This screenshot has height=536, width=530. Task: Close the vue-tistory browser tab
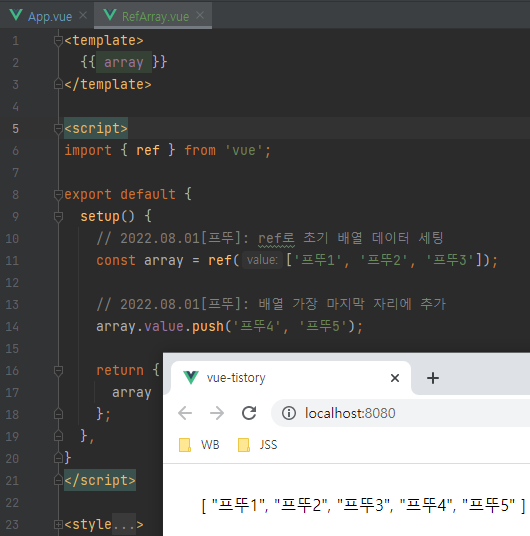coord(395,378)
